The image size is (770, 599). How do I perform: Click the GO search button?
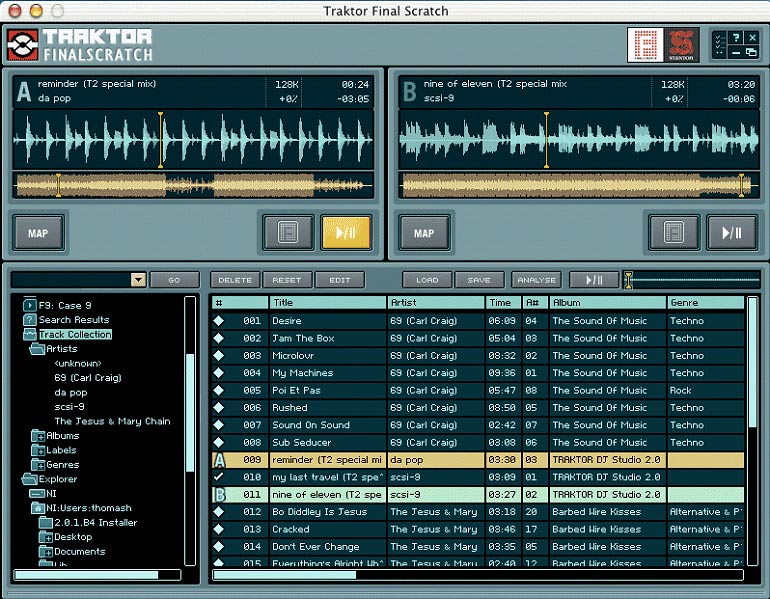tap(174, 280)
